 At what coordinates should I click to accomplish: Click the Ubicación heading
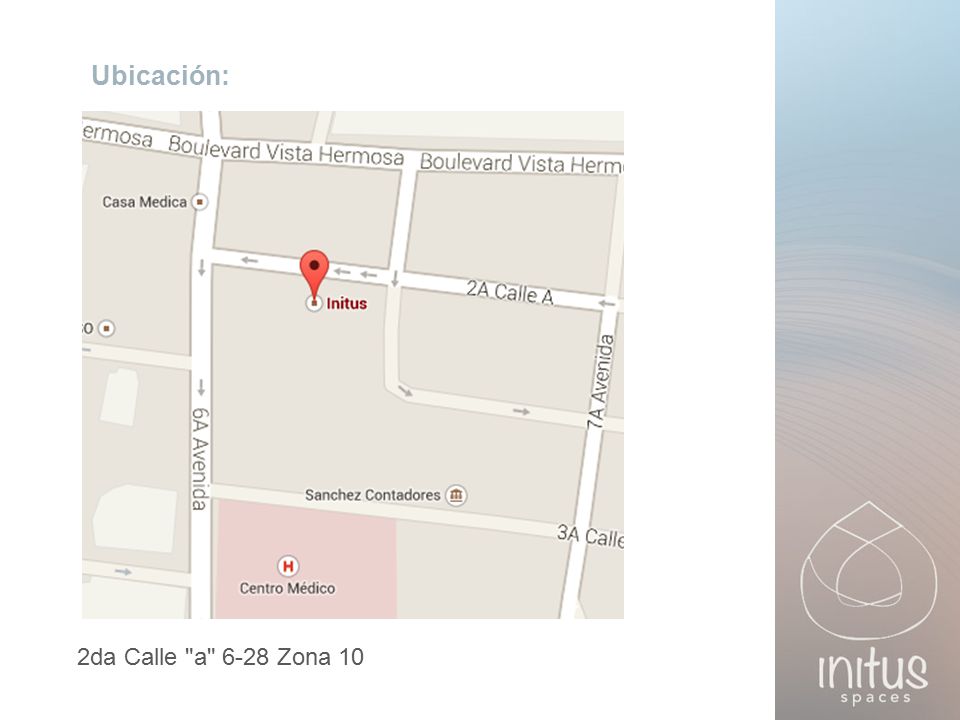click(x=160, y=76)
